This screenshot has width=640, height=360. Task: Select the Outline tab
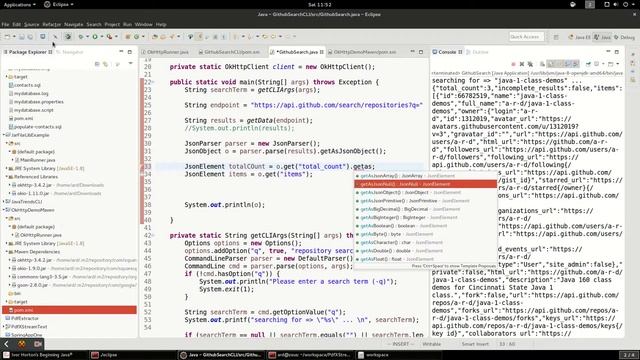click(x=478, y=52)
